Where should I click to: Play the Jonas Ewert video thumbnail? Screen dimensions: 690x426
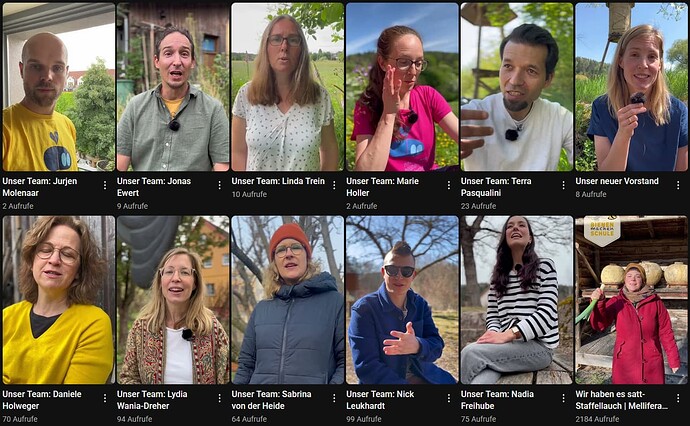tap(173, 87)
